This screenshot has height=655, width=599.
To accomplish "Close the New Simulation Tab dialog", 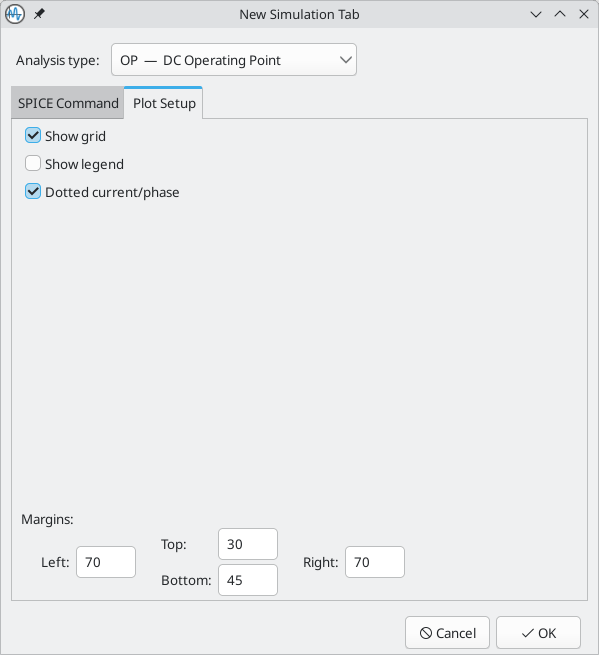I will click(584, 14).
